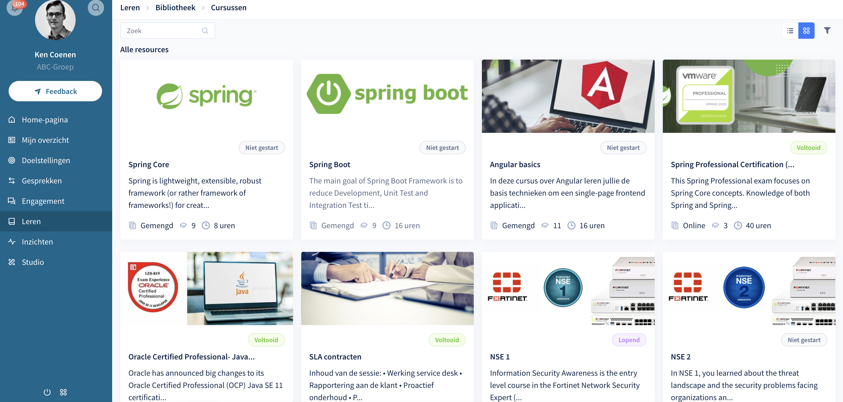Click participants icon on Spring Core card

[x=183, y=226]
